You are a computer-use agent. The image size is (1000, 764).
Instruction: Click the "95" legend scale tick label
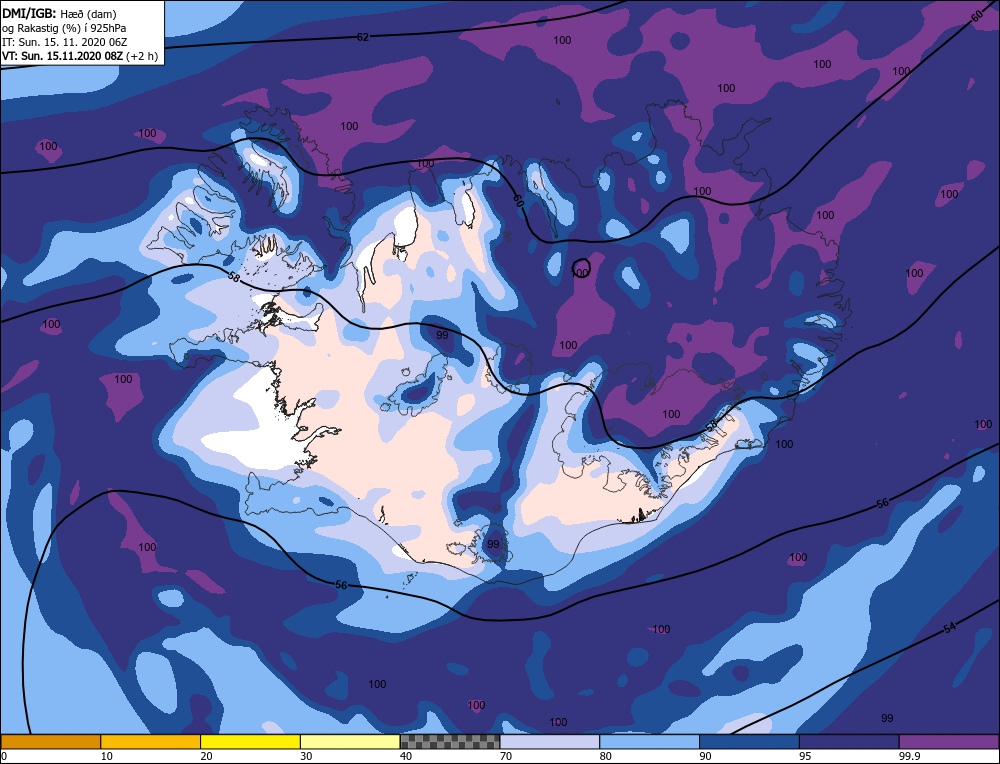coord(805,756)
